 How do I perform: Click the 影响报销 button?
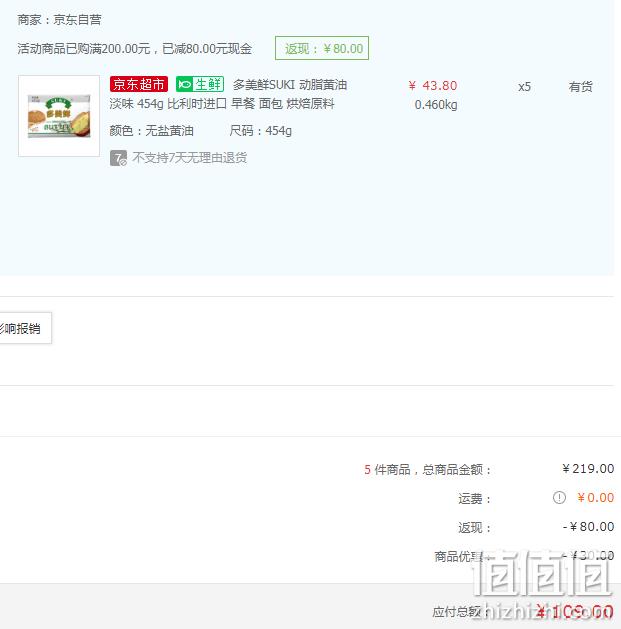pyautogui.click(x=25, y=328)
